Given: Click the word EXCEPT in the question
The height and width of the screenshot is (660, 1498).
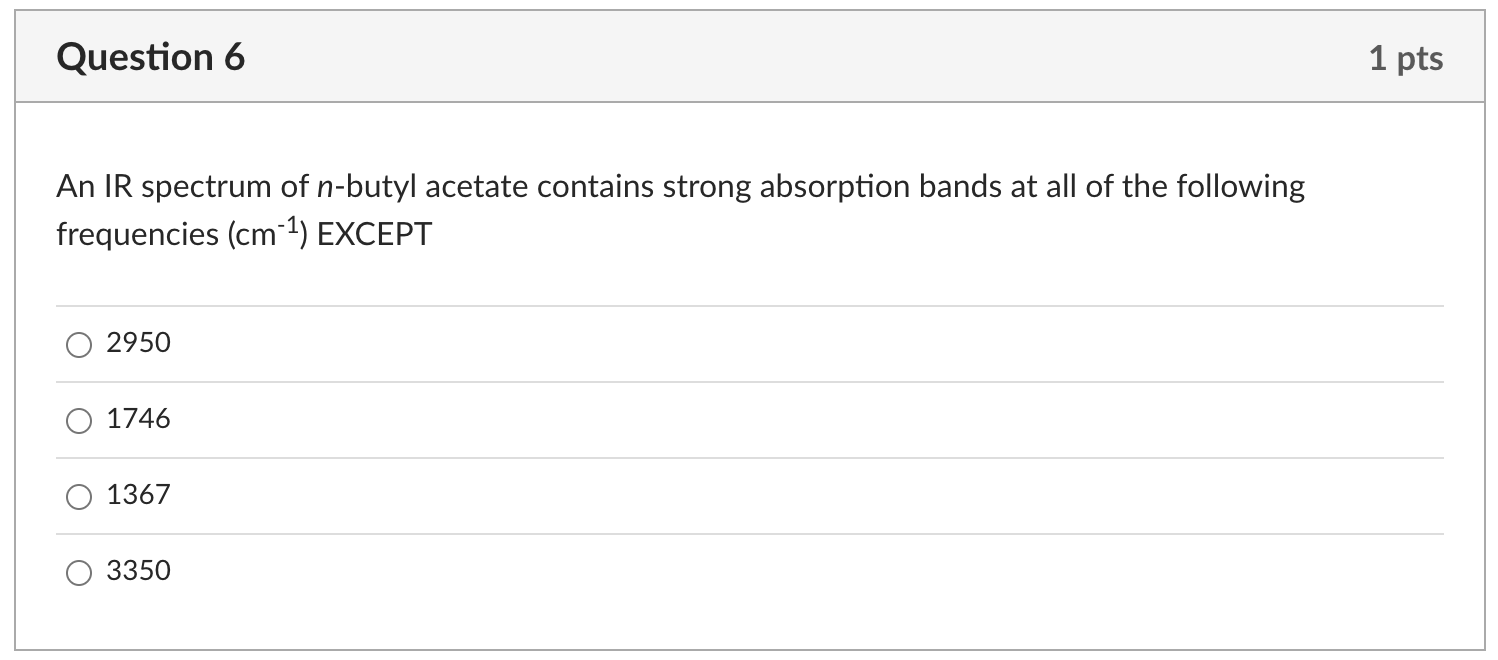Looking at the screenshot, I should [x=374, y=234].
